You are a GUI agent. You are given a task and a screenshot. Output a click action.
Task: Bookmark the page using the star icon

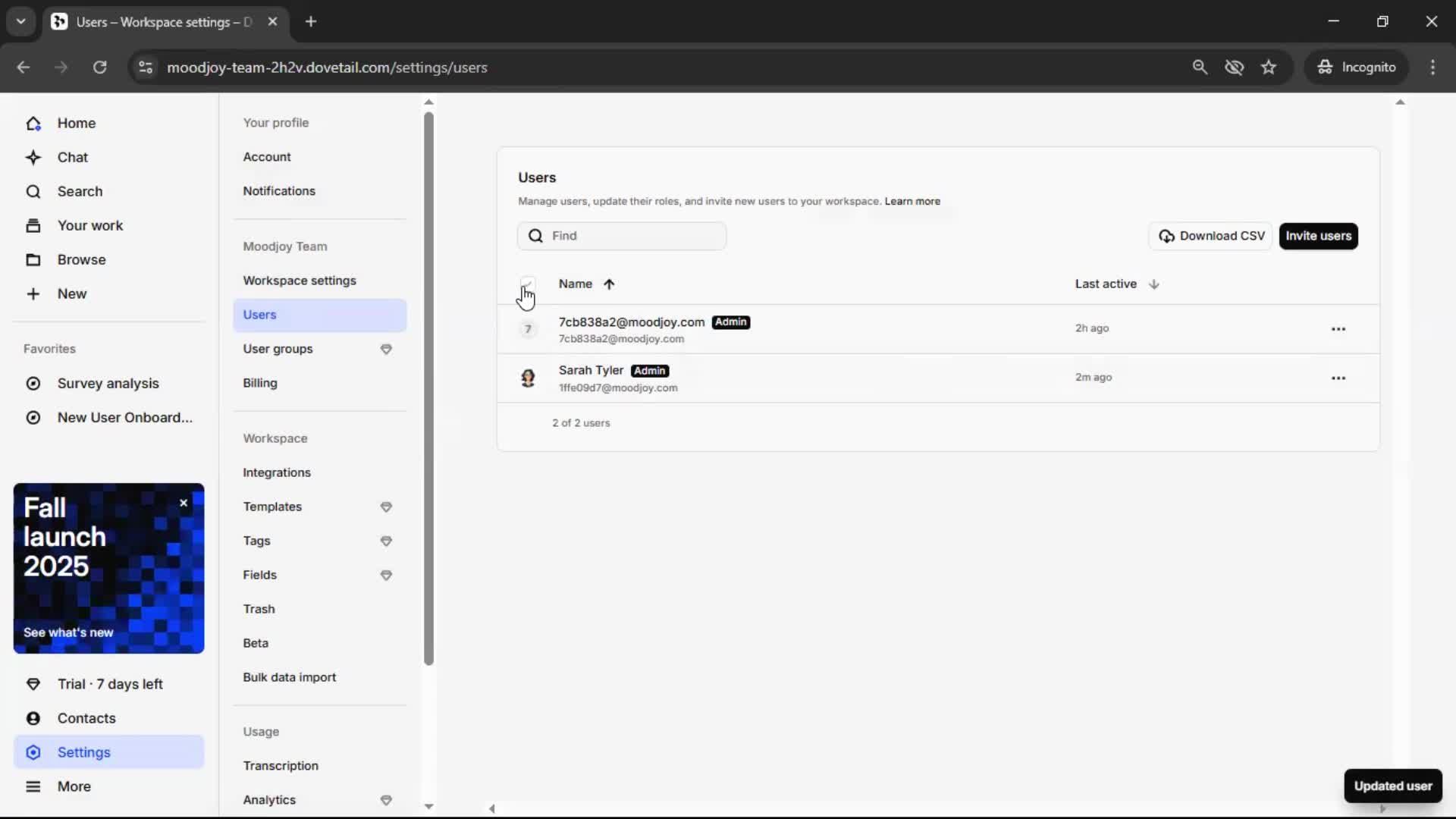[1269, 67]
